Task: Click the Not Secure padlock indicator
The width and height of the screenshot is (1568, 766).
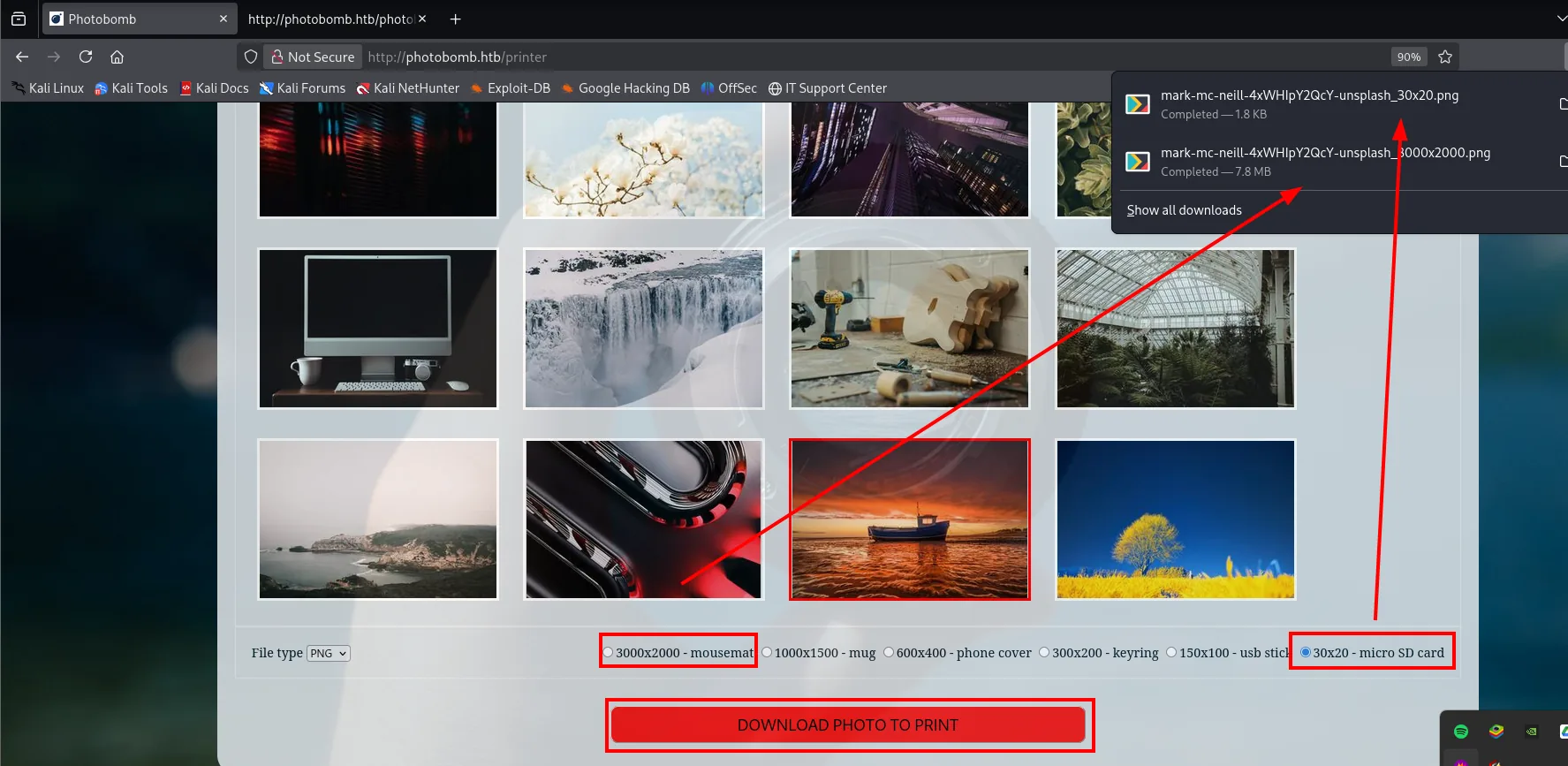Action: pos(313,57)
